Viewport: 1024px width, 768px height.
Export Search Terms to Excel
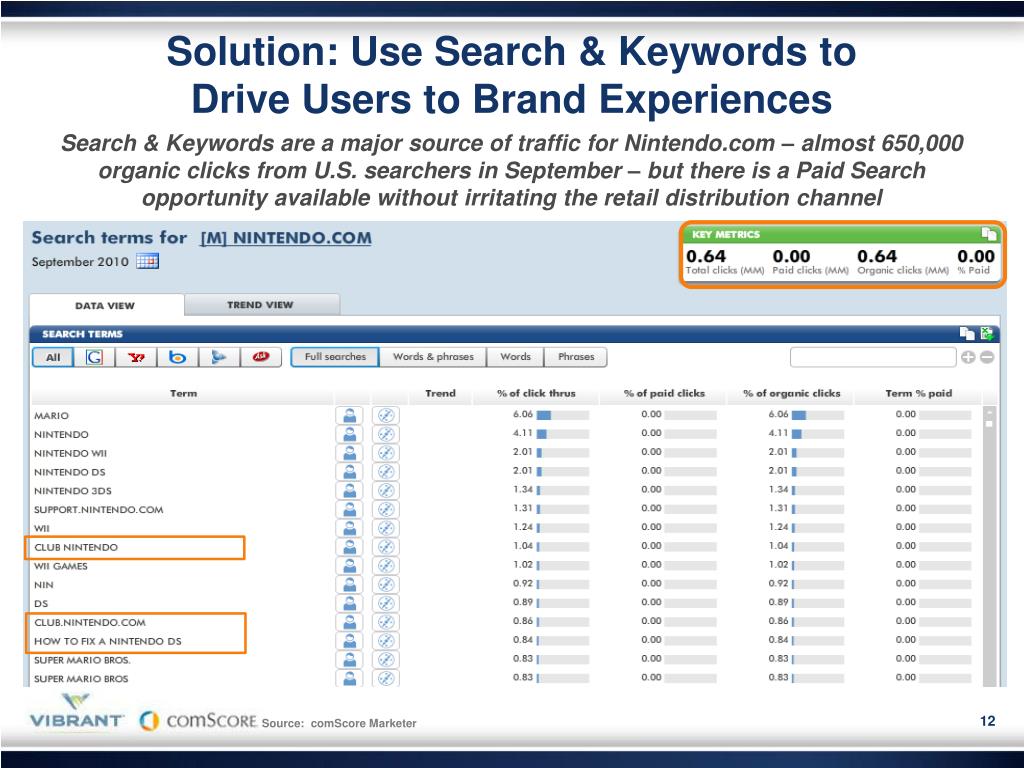[987, 334]
